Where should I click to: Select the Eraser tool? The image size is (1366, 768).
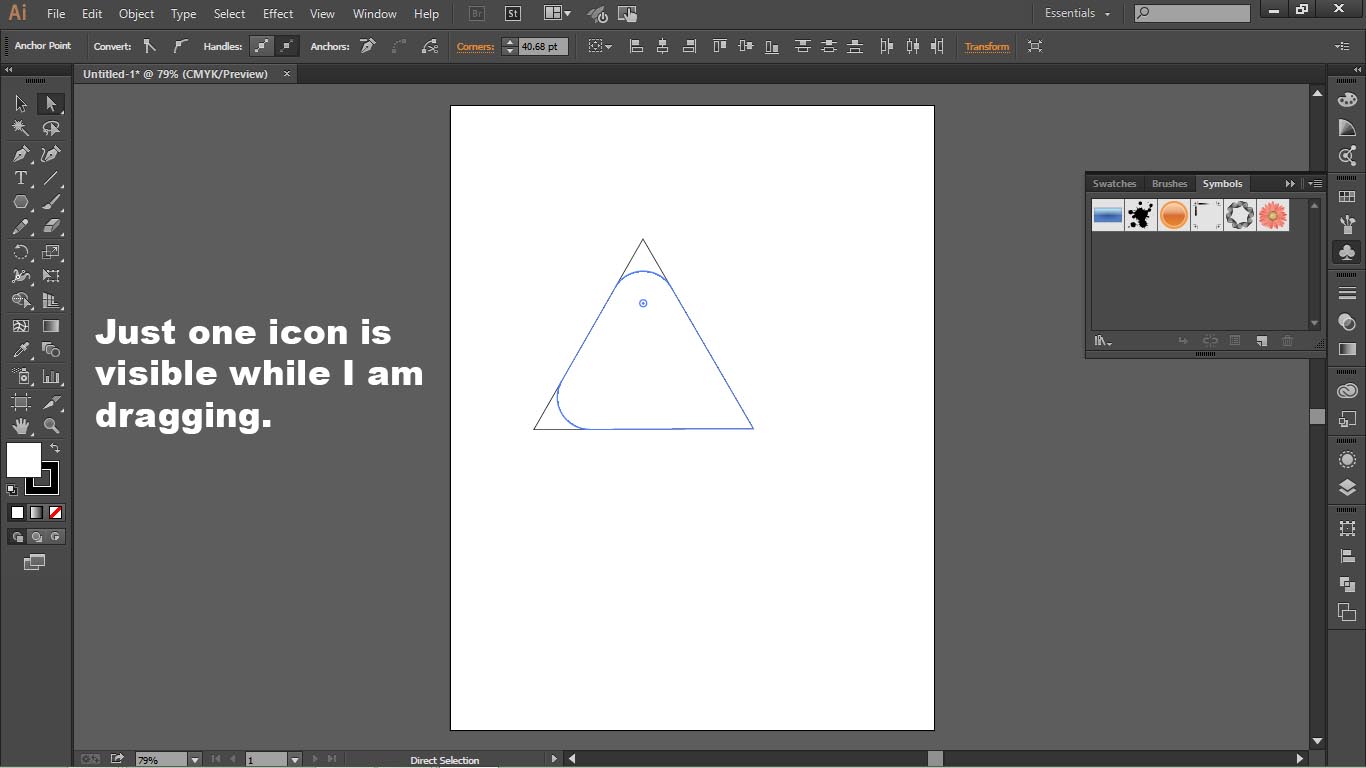tap(51, 227)
